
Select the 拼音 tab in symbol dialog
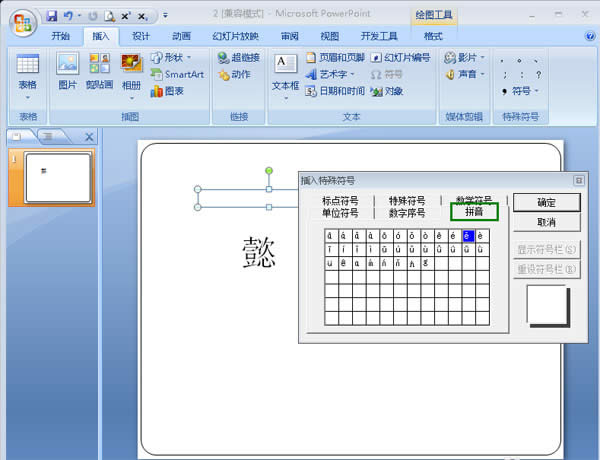click(474, 212)
